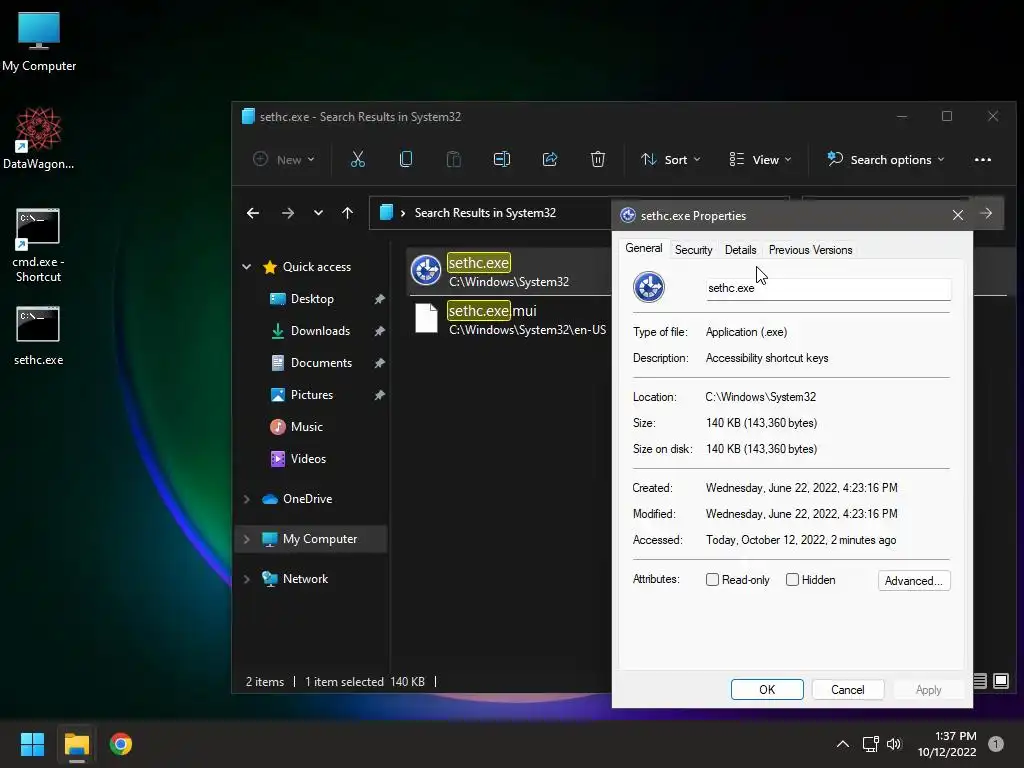Select the sethc.exe application icon in results
The height and width of the screenshot is (768, 1024).
(x=426, y=270)
